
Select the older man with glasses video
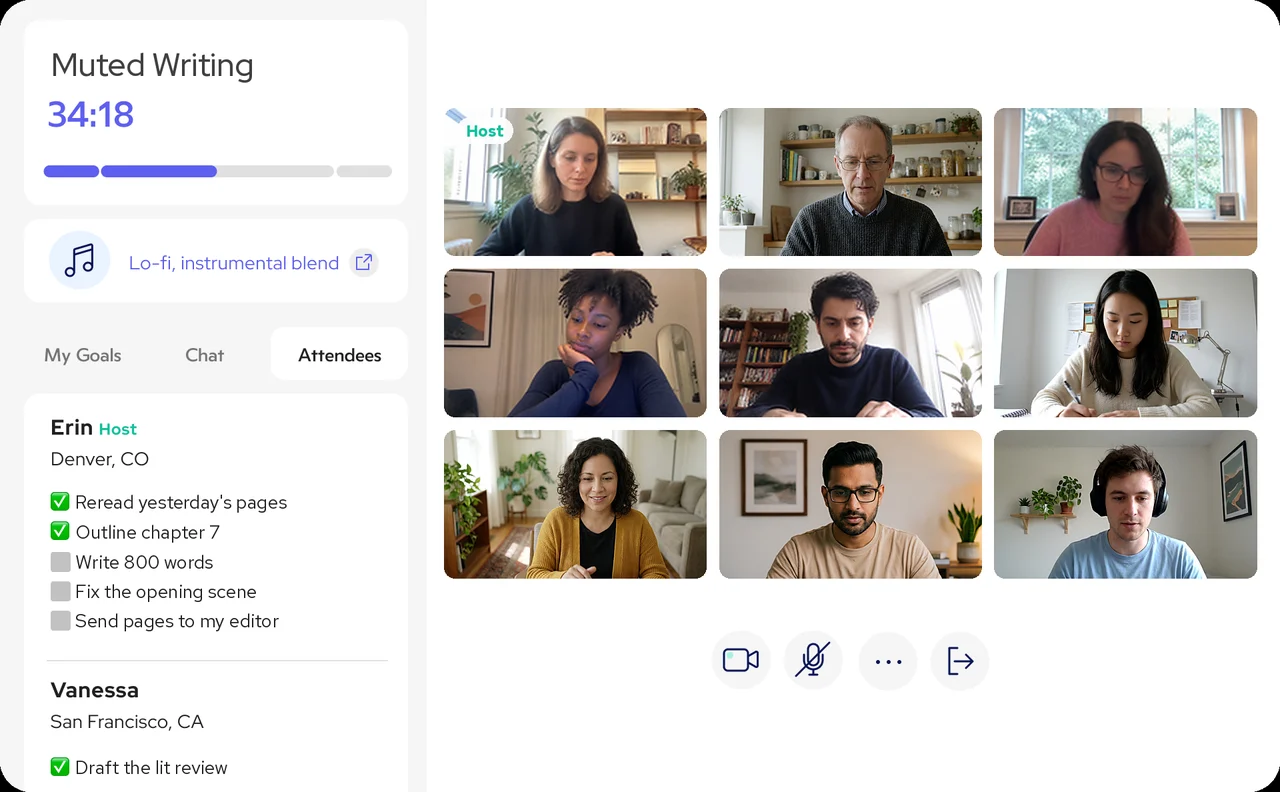coord(850,182)
